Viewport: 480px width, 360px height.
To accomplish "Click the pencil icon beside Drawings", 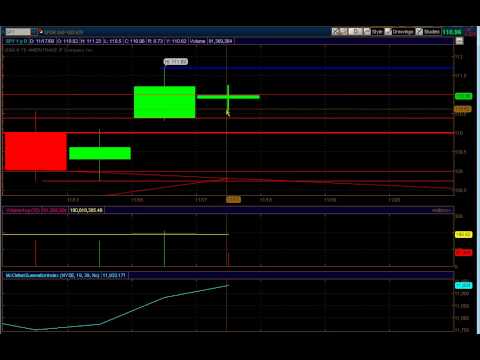I will tap(388, 32).
